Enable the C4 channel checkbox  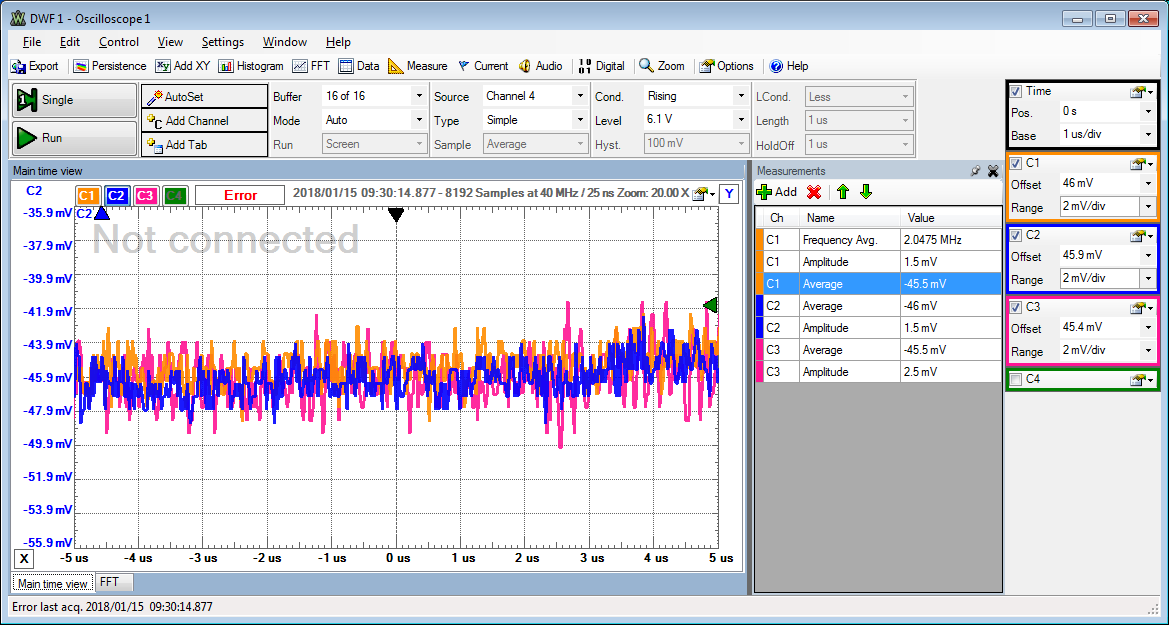point(1016,380)
